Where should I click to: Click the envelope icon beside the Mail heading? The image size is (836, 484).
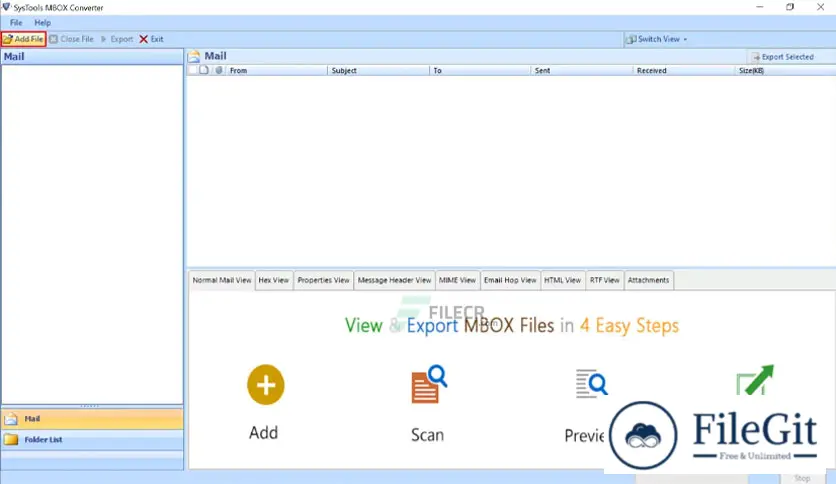pos(194,56)
